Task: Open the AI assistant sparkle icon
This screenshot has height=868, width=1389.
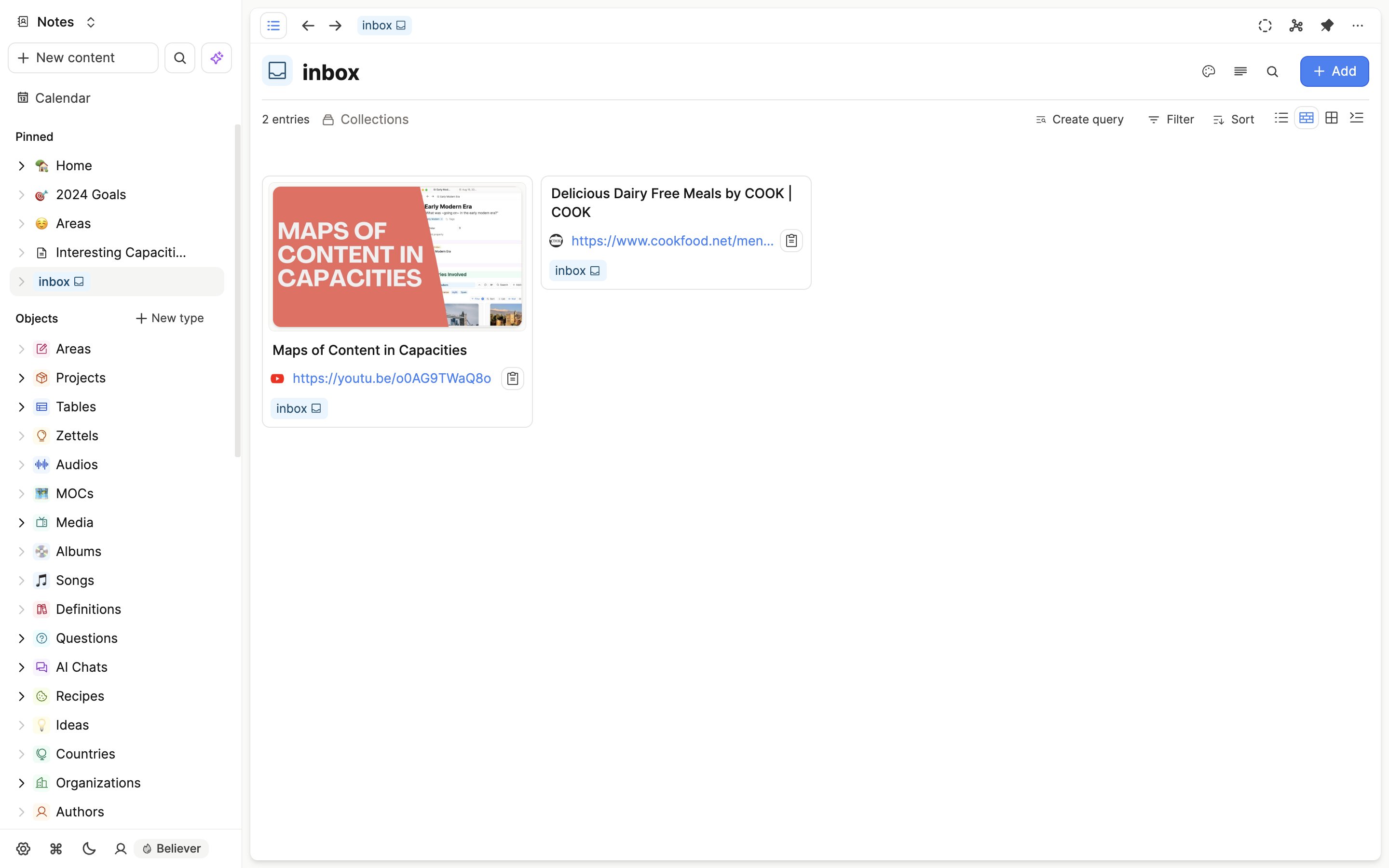Action: [x=217, y=58]
